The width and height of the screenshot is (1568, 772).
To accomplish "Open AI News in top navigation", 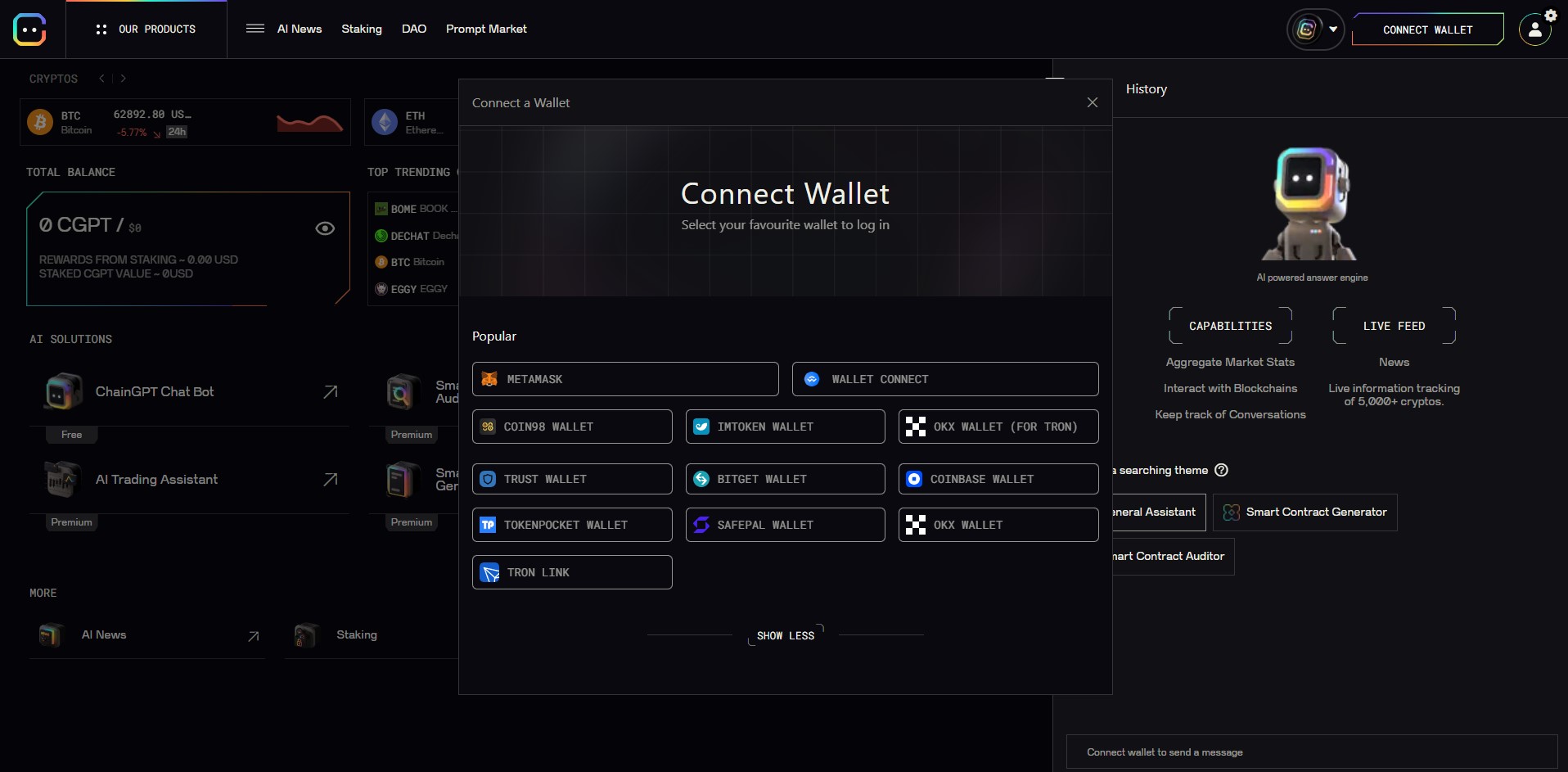I will [300, 29].
